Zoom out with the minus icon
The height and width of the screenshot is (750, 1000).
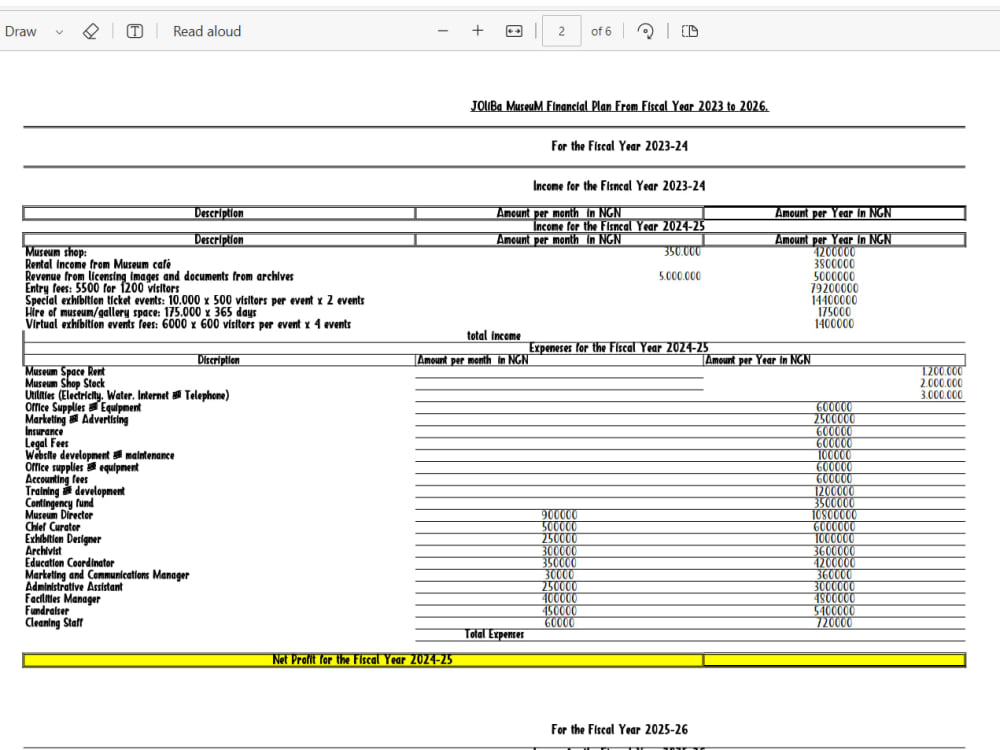click(x=443, y=31)
